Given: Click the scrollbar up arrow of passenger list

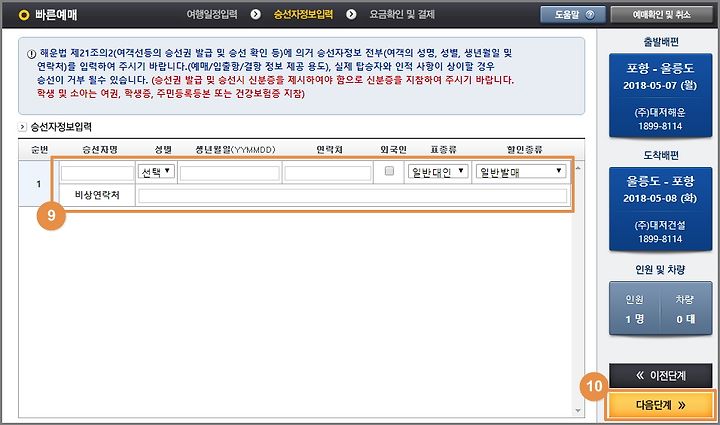Looking at the screenshot, I should coord(578,168).
